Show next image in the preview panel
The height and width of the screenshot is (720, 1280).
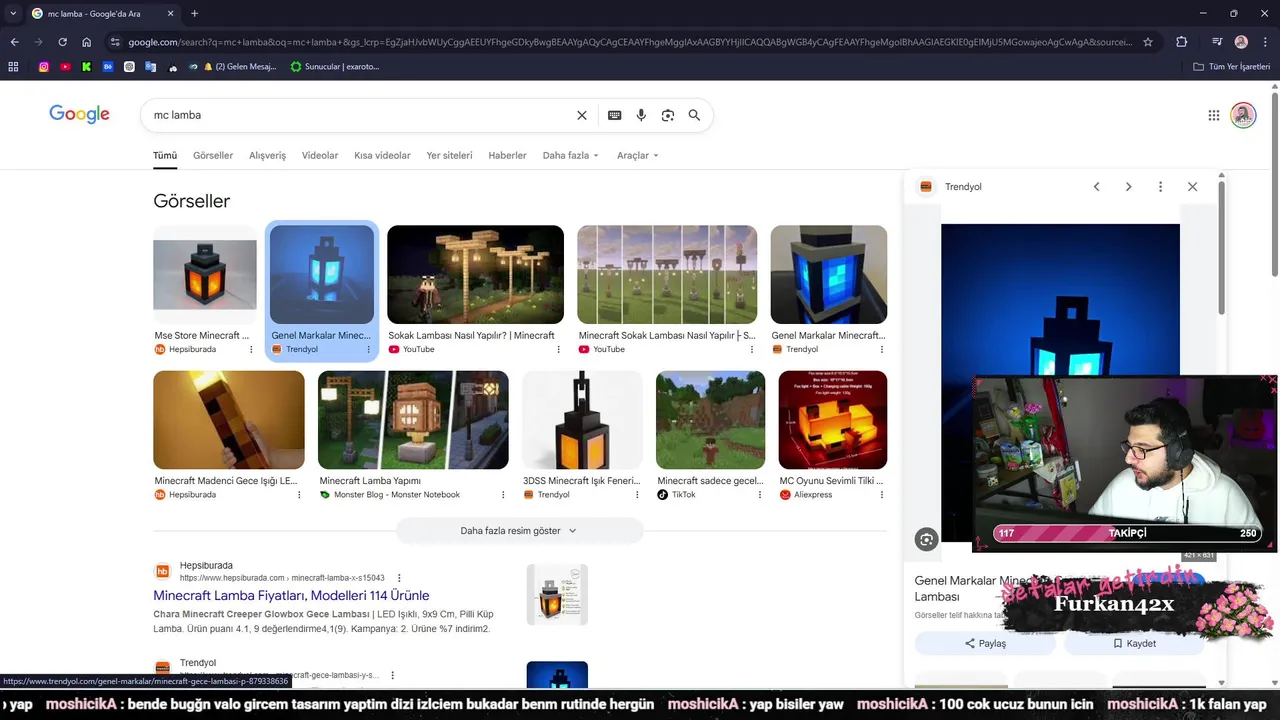click(x=1128, y=187)
